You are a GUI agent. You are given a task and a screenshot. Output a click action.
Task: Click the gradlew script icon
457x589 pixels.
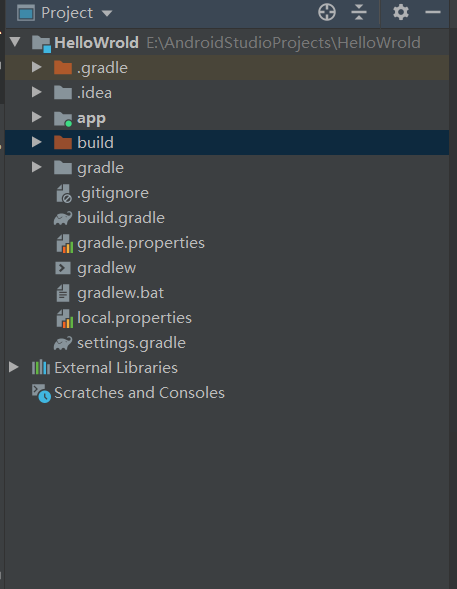pyautogui.click(x=63, y=268)
